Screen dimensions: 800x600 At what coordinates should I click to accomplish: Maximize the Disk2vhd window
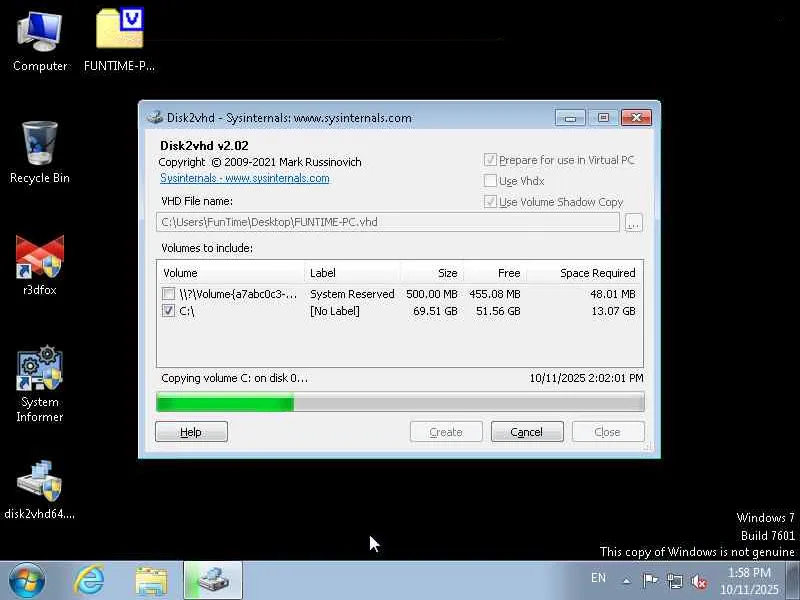603,118
